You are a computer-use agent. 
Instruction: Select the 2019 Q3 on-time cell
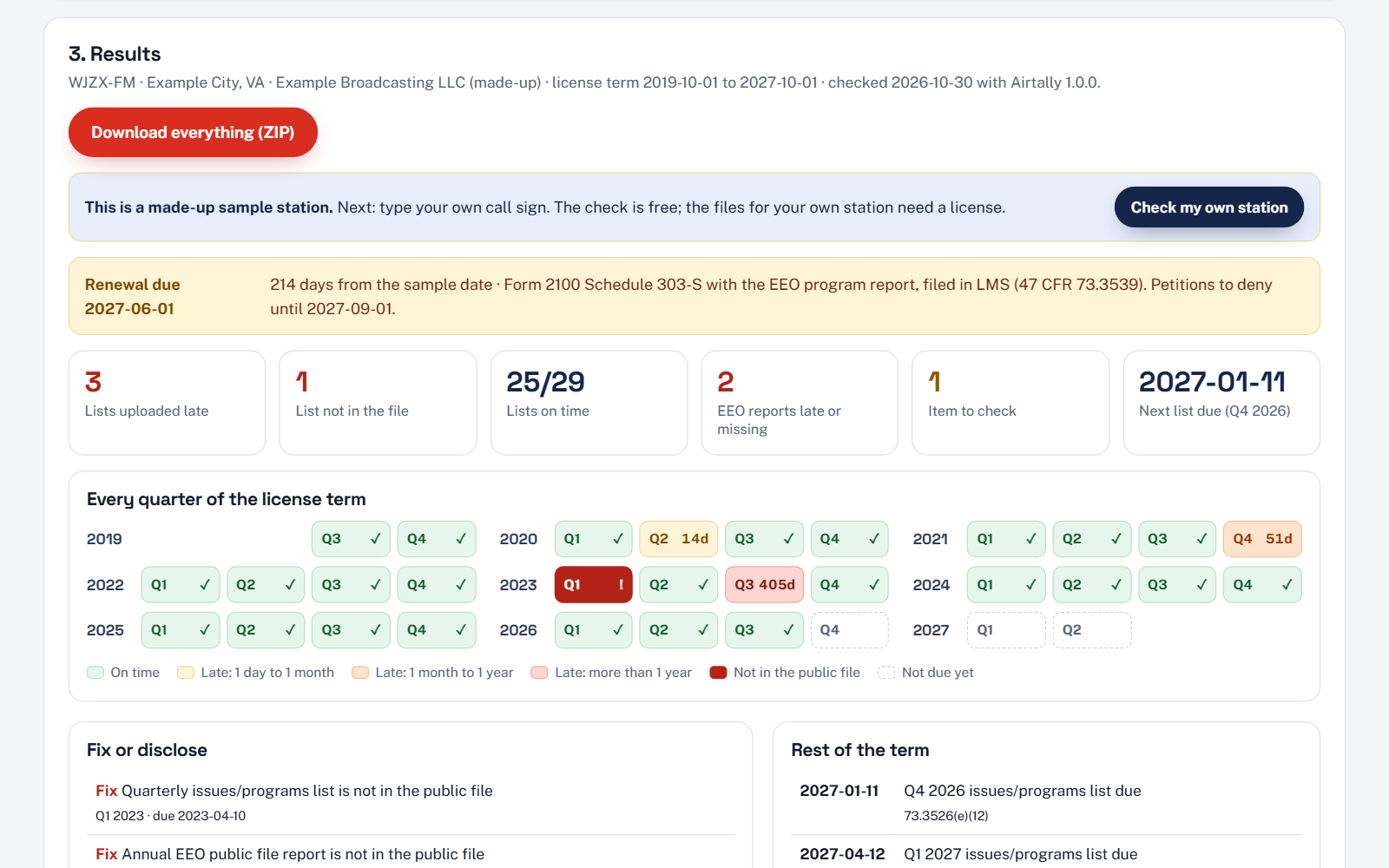pyautogui.click(x=351, y=539)
